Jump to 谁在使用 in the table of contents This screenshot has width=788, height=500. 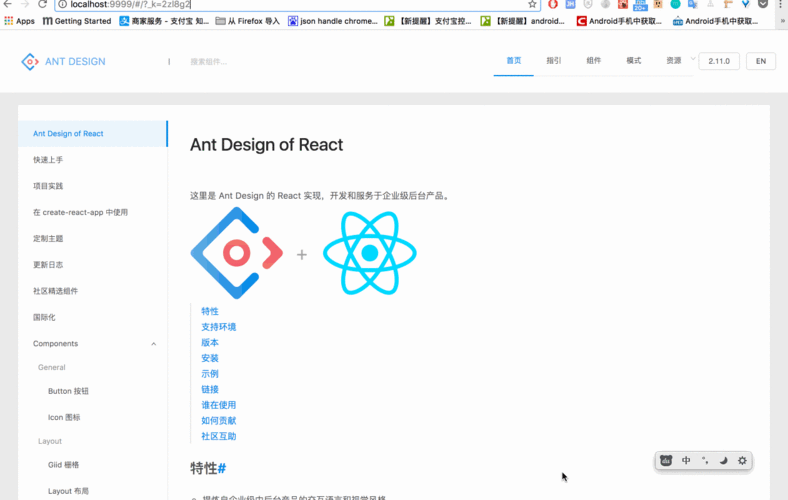(219, 405)
